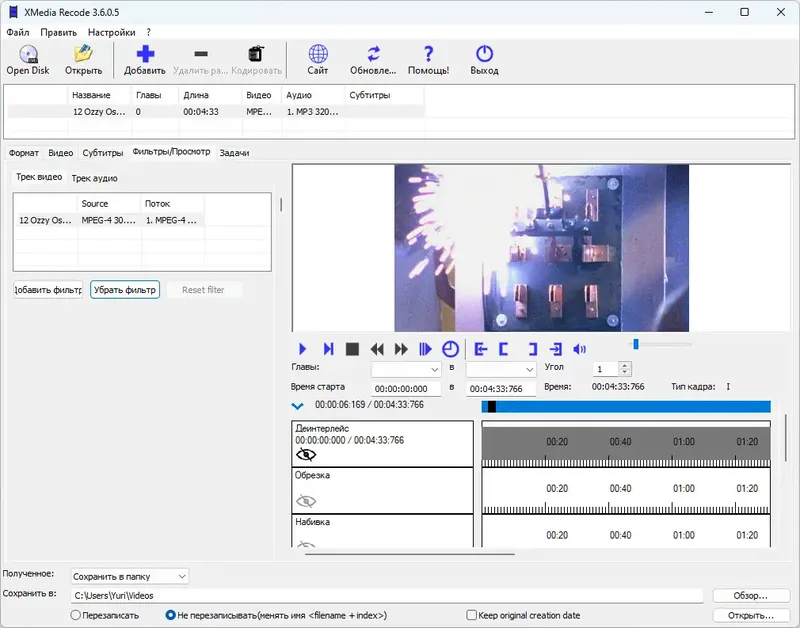Select the Перезаписать radio button

click(76, 615)
